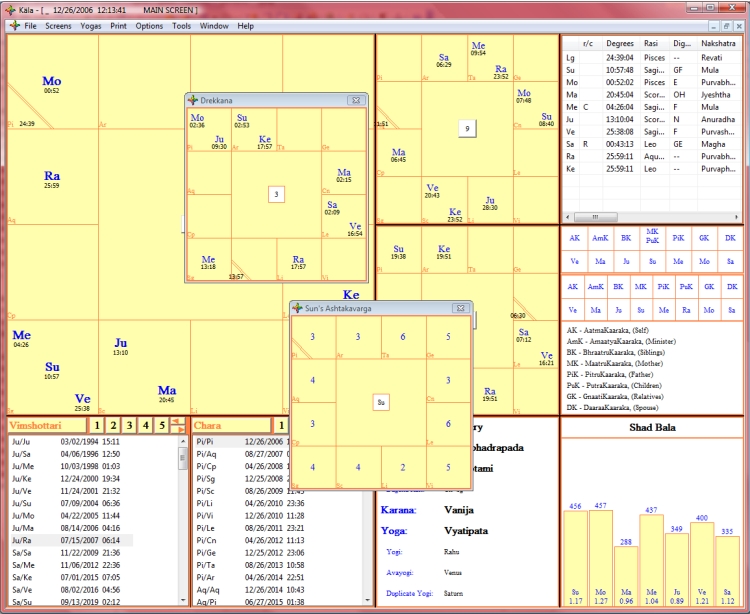The height and width of the screenshot is (614, 750).
Task: Select the Ju/Ju row dated 03/02/1994
Action: (x=71, y=442)
